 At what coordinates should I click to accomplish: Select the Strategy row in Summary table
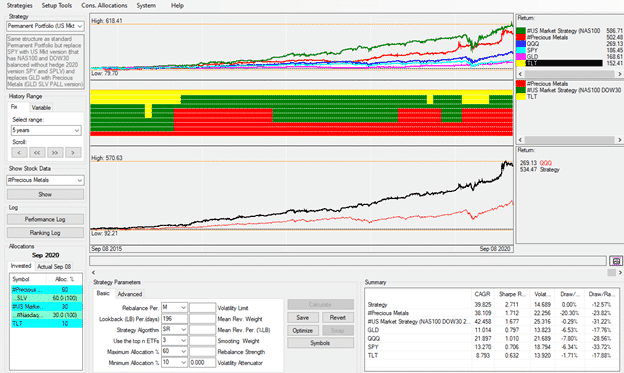coord(491,305)
